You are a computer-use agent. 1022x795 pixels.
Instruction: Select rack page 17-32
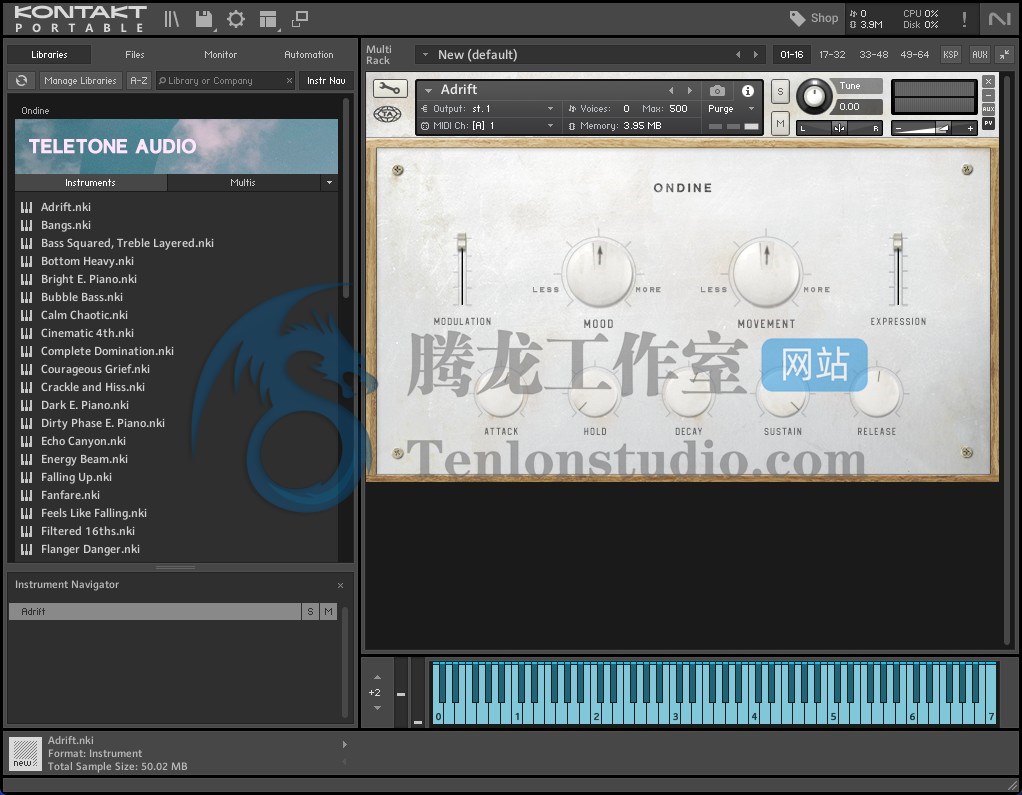832,55
